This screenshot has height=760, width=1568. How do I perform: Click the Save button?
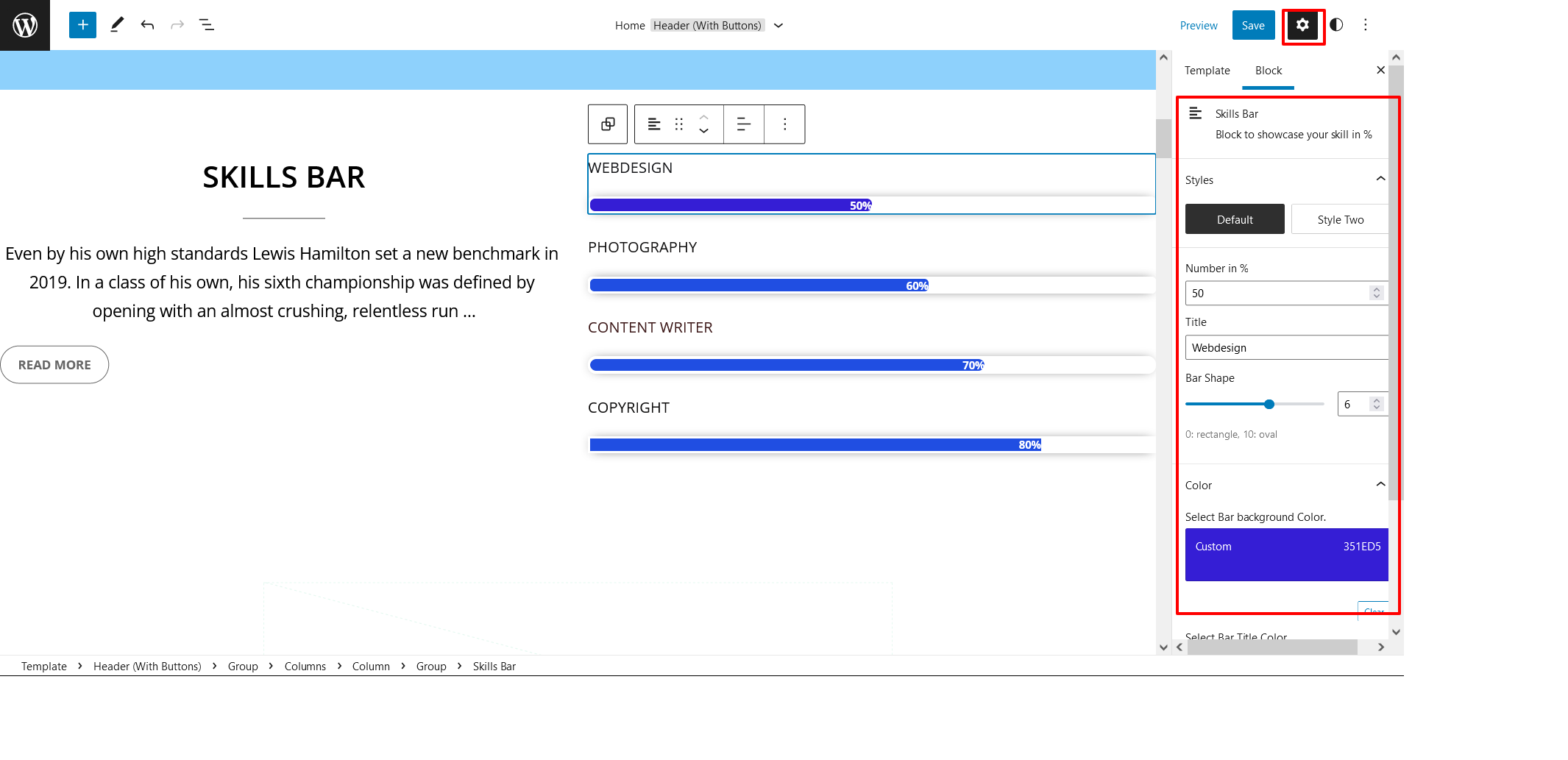[x=1253, y=26]
